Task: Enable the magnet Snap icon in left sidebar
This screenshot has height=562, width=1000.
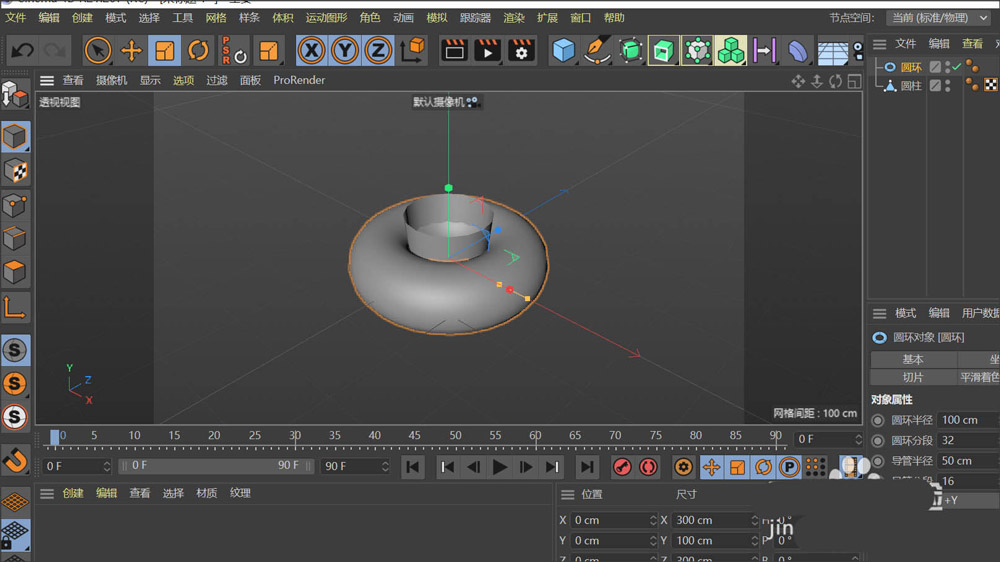Action: point(15,460)
